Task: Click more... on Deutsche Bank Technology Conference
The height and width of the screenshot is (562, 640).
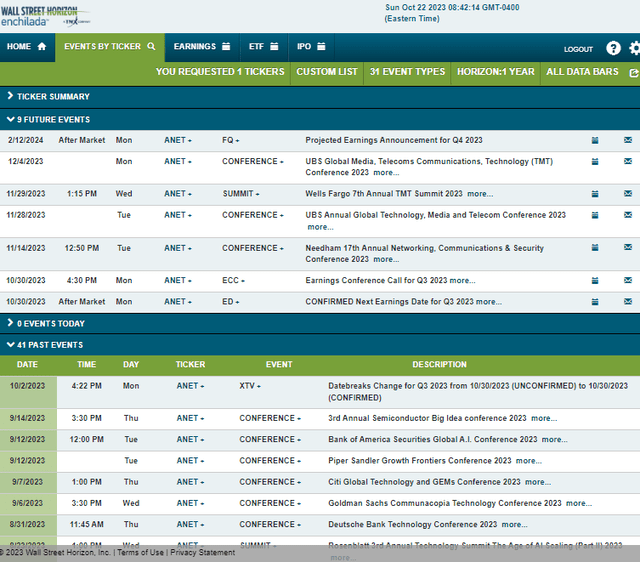Action: [514, 524]
